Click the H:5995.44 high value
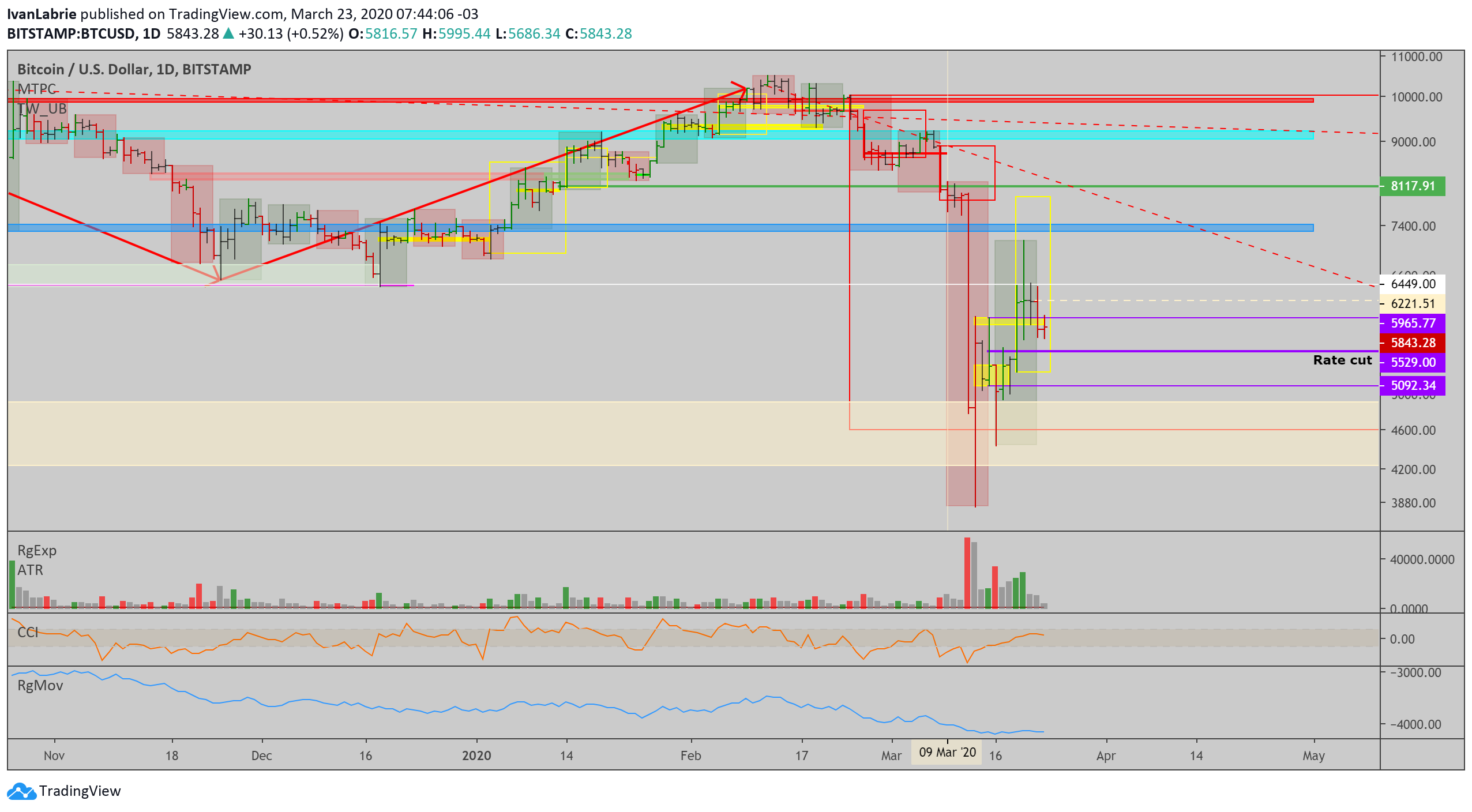Screen dimensions: 1472x812 coord(456,34)
